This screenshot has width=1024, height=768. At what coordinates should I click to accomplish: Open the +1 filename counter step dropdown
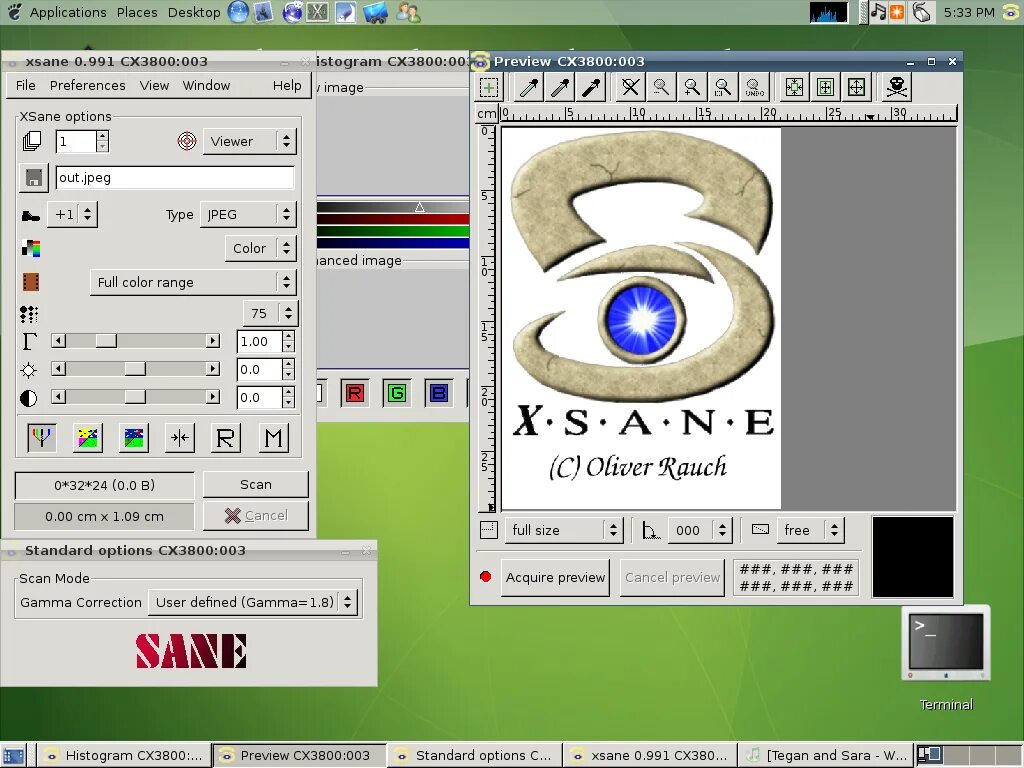tap(72, 214)
